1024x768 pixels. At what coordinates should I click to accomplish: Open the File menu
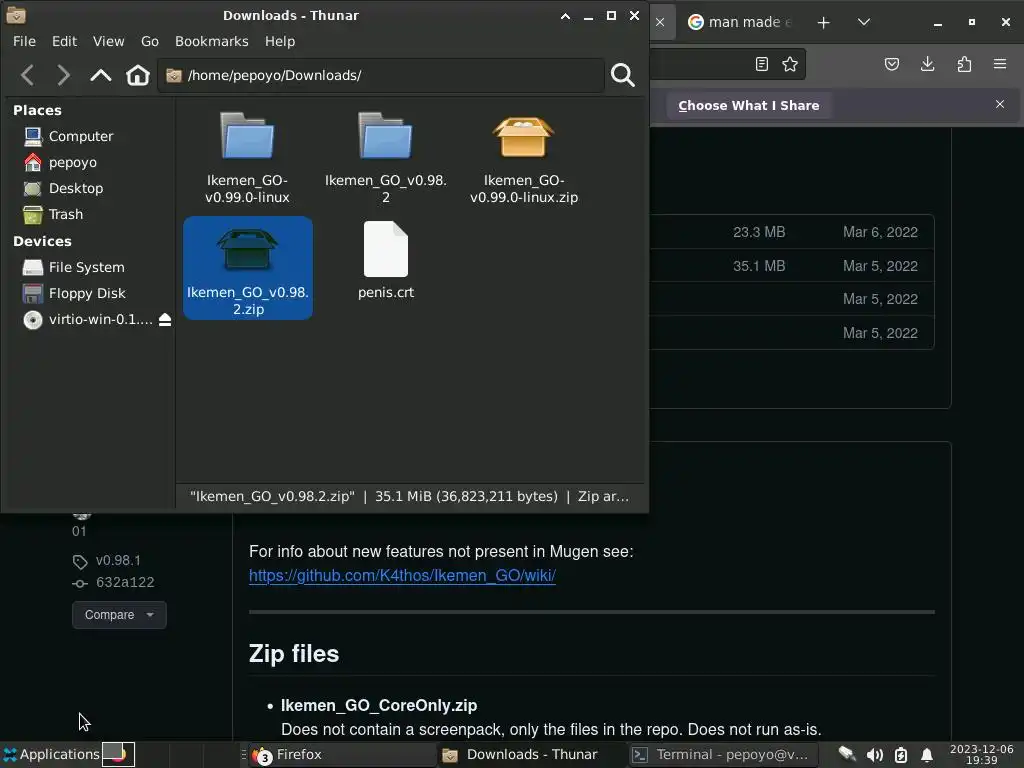24,41
